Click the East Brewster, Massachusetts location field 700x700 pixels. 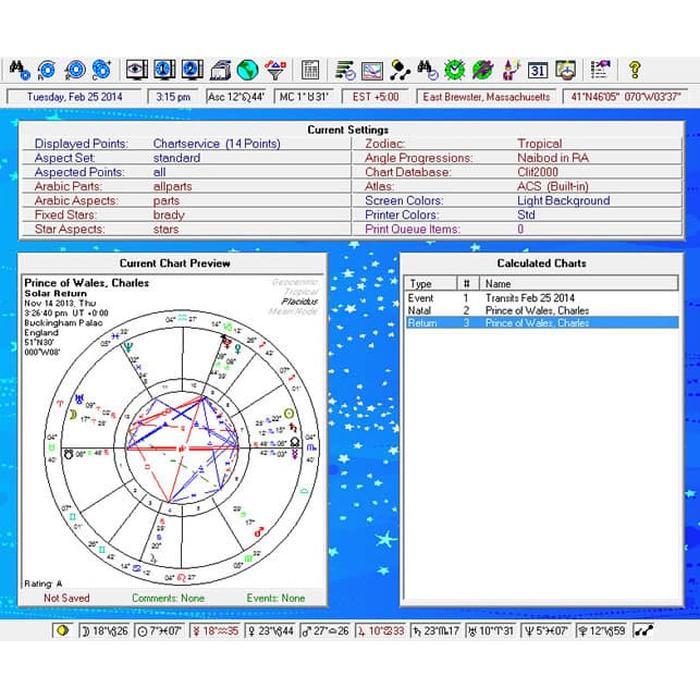(x=485, y=97)
